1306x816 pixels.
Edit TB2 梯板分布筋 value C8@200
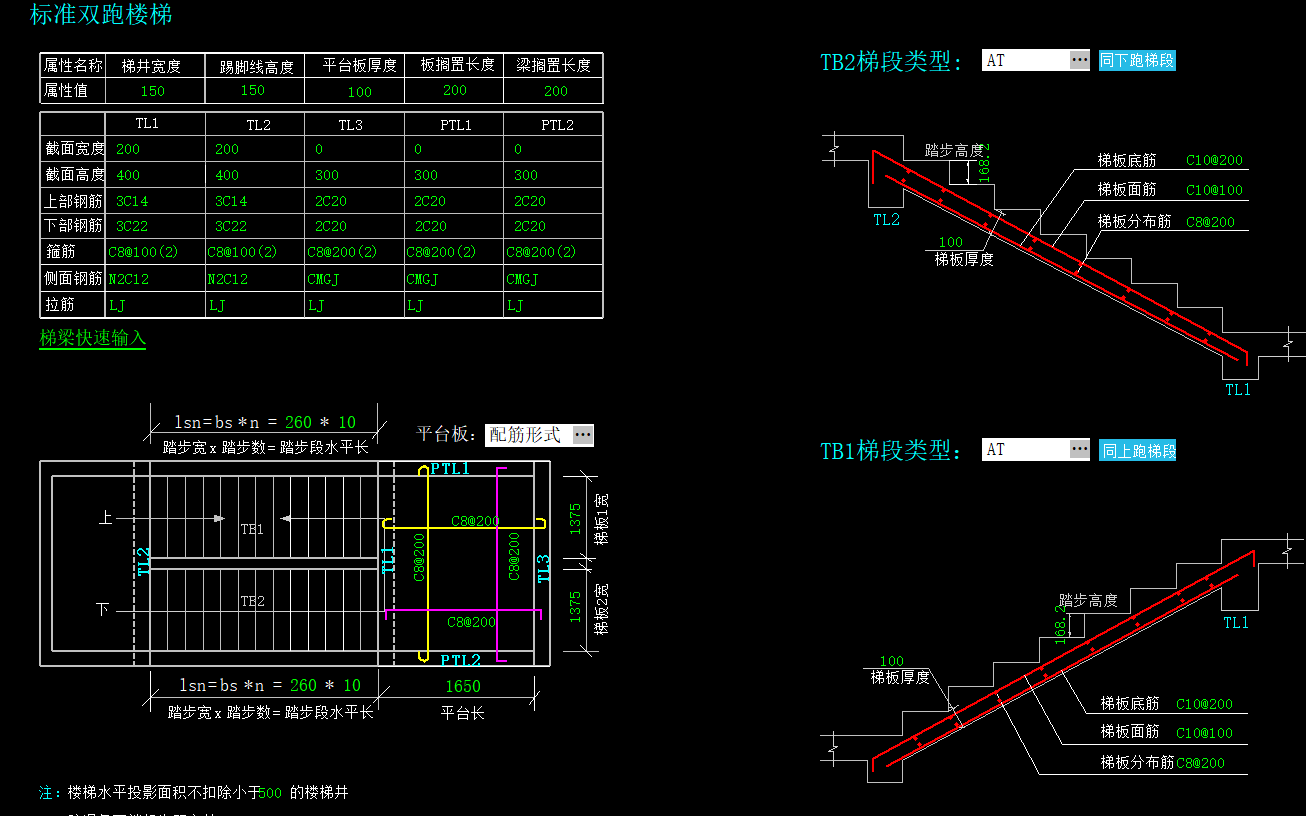(x=1210, y=223)
